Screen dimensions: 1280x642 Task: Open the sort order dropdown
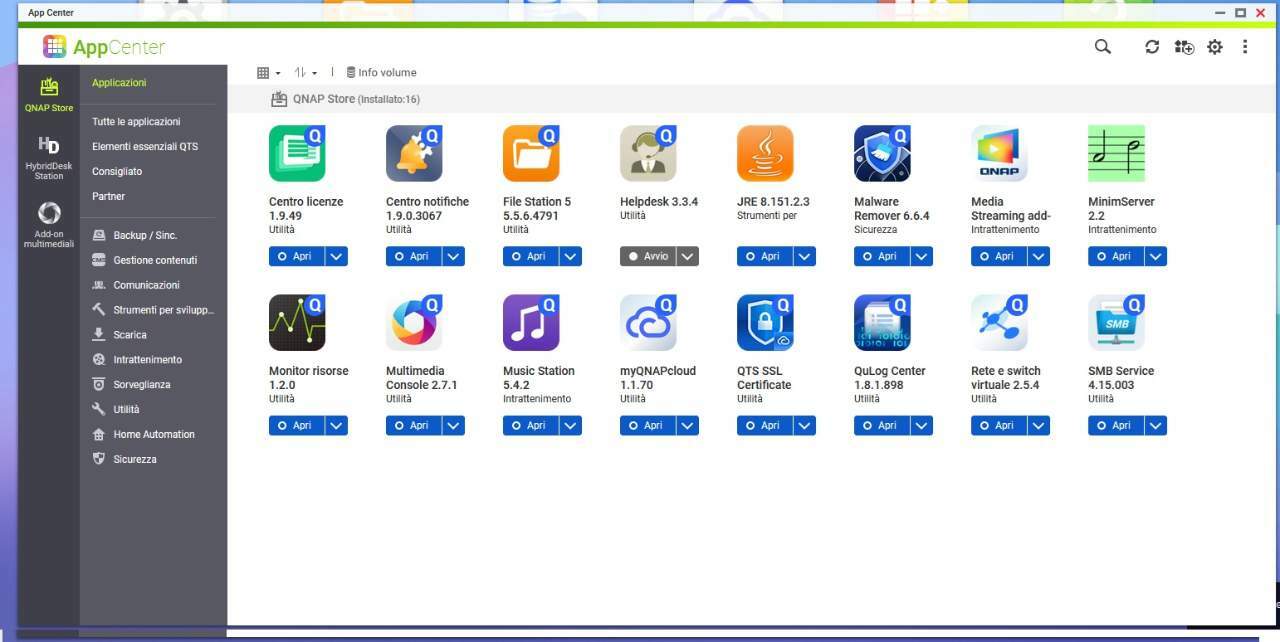(305, 73)
